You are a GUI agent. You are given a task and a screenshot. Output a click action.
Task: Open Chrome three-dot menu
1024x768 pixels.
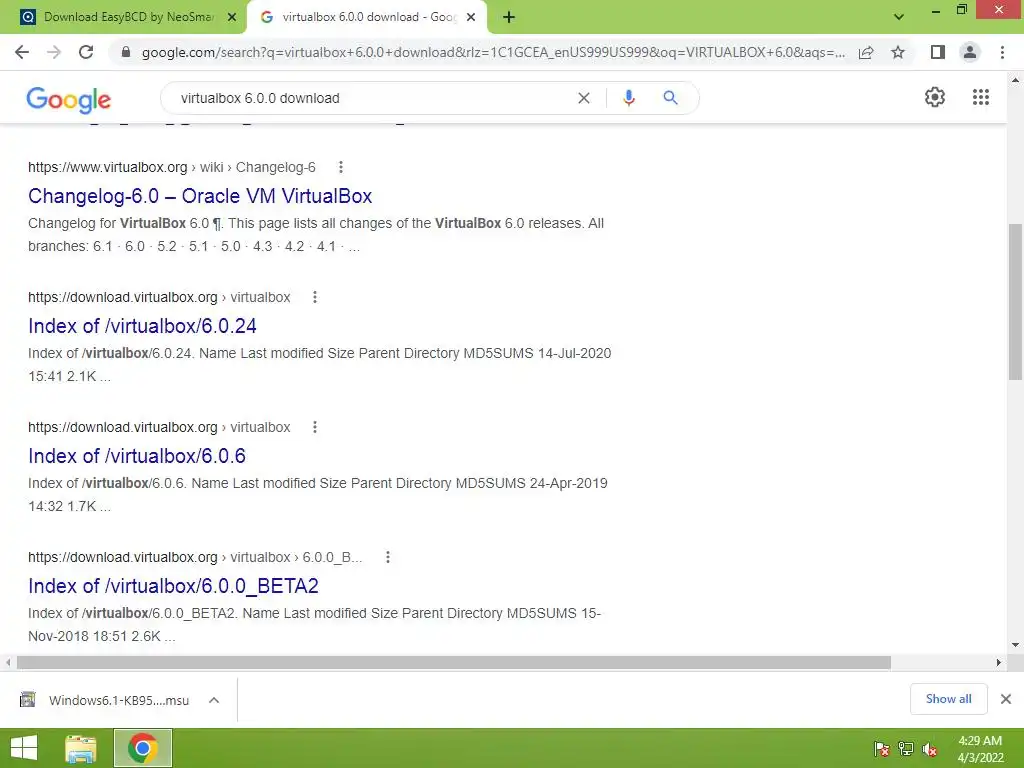[x=1002, y=52]
